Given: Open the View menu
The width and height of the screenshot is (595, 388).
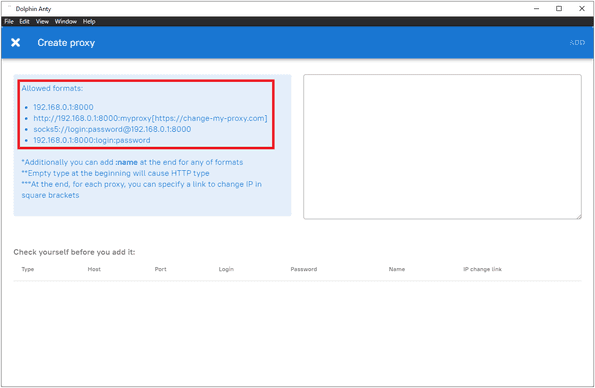Looking at the screenshot, I should [x=42, y=22].
